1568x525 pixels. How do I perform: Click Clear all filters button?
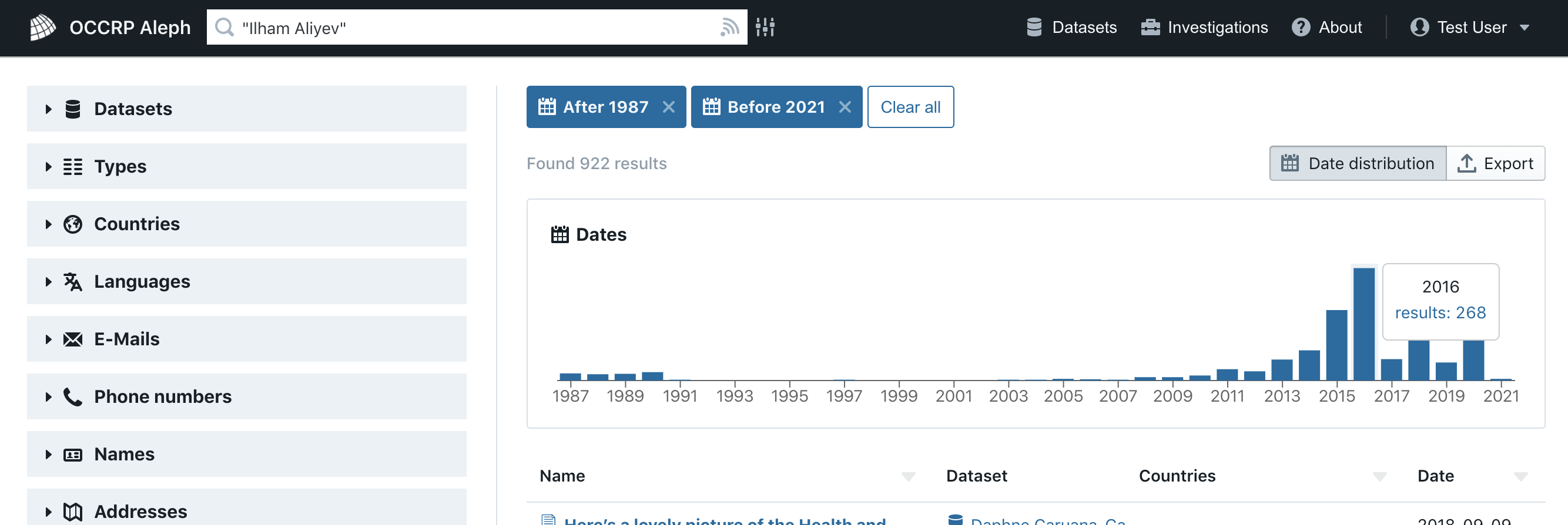click(x=910, y=107)
